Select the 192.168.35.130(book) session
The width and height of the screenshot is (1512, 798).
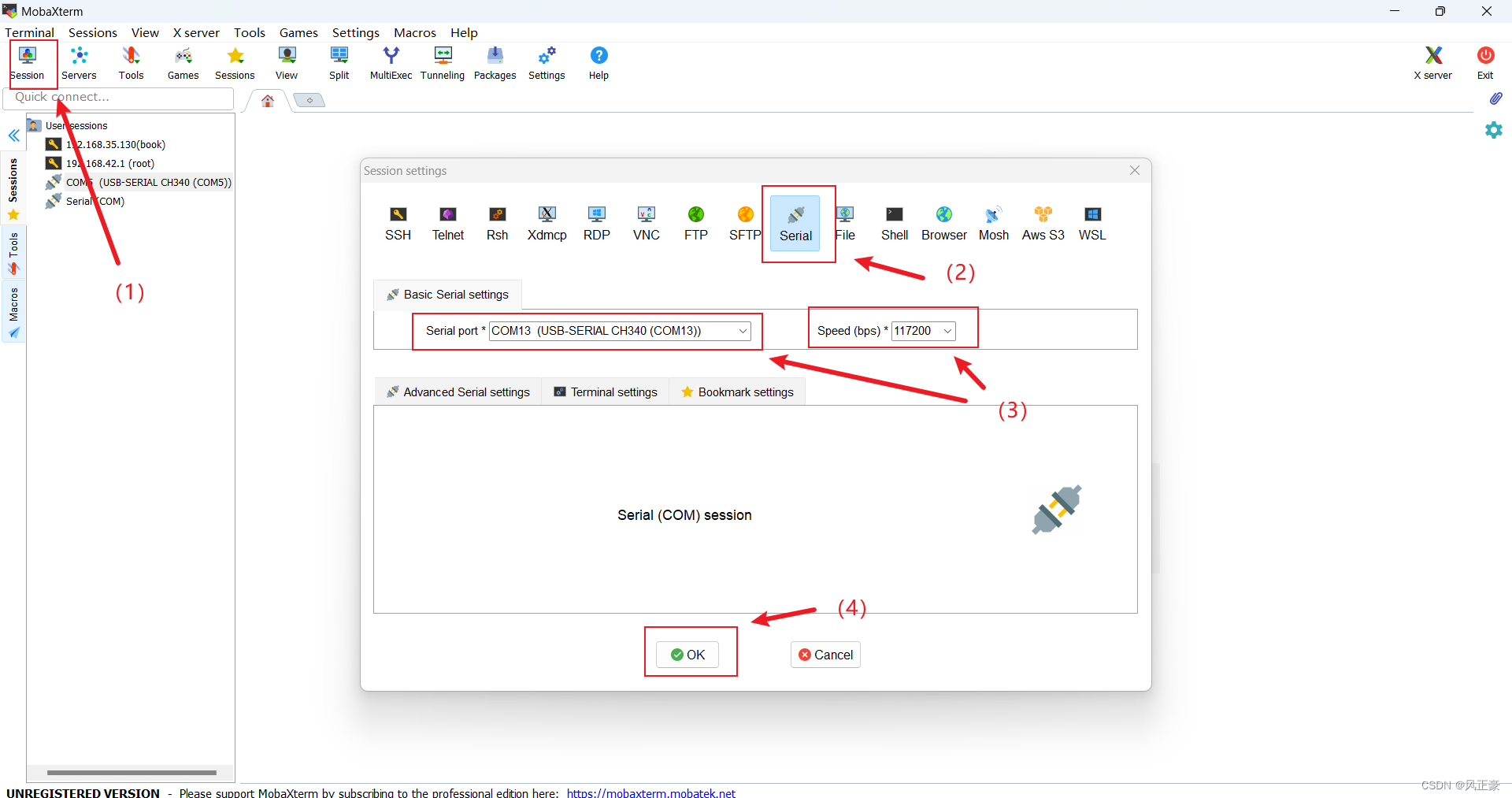[x=115, y=144]
